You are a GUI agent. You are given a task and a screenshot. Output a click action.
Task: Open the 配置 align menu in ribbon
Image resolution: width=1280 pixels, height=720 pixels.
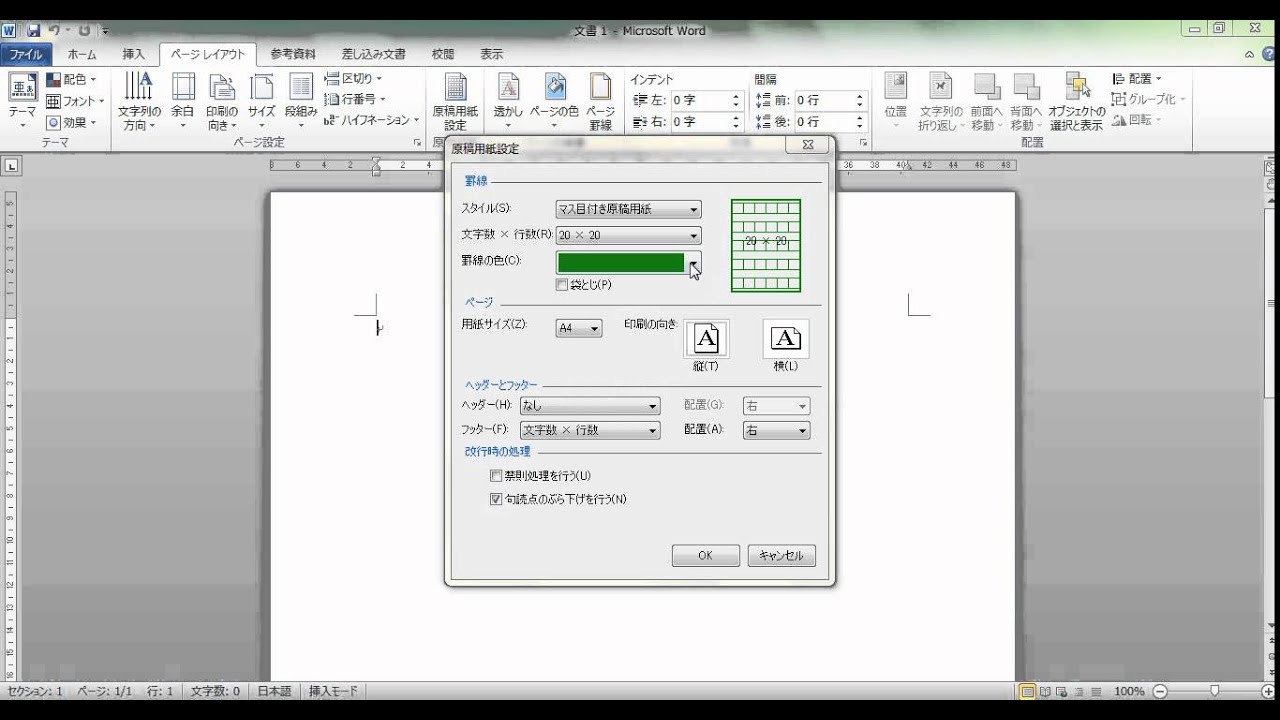tap(1137, 79)
